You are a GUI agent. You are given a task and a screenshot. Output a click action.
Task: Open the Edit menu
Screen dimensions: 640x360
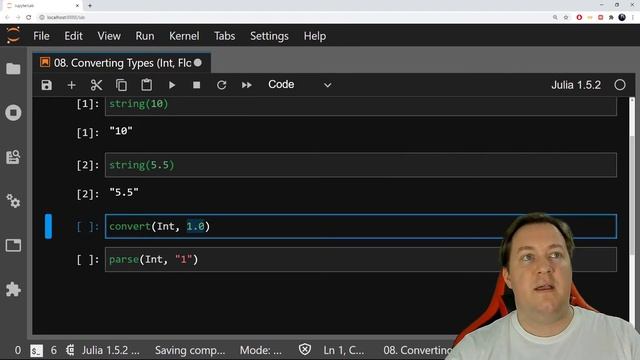coord(73,36)
